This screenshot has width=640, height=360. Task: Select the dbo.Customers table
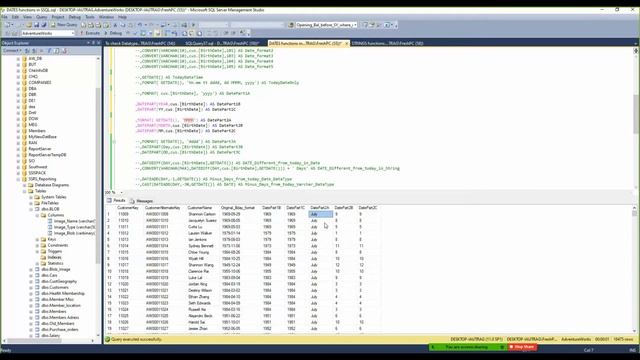click(x=55, y=287)
